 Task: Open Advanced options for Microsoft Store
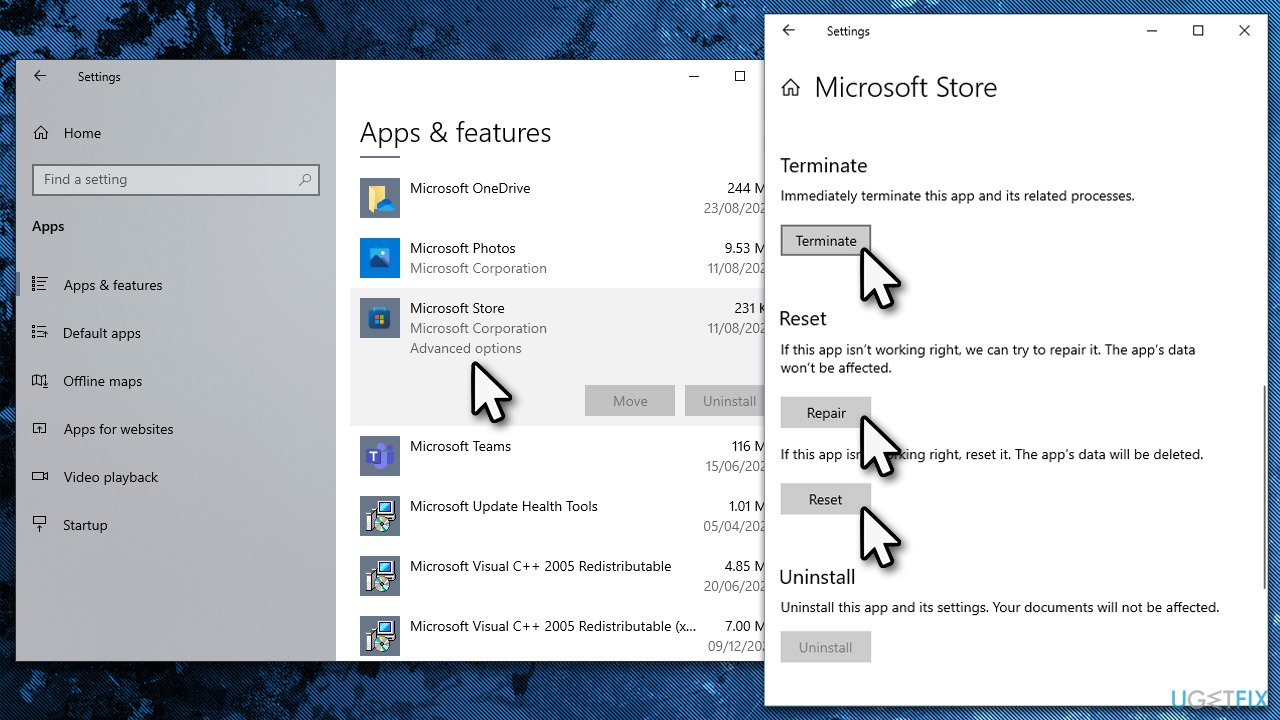pos(465,348)
